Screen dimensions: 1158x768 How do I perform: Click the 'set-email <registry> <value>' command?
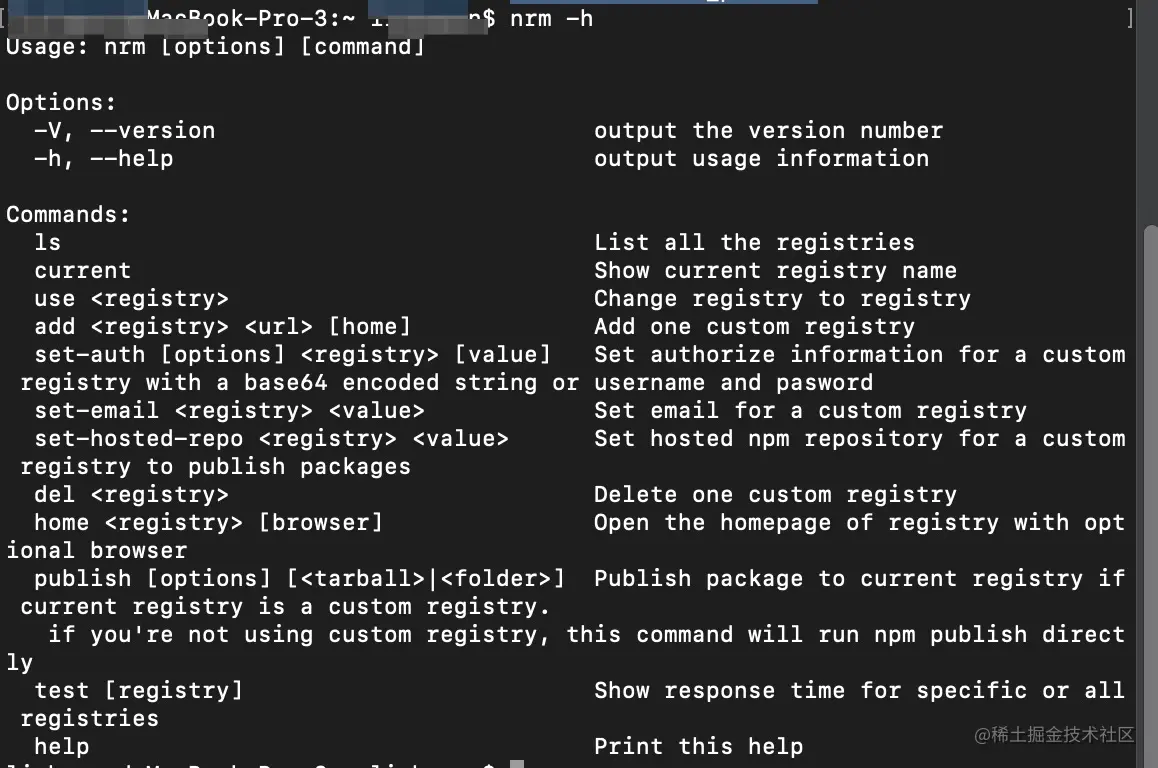click(x=229, y=411)
